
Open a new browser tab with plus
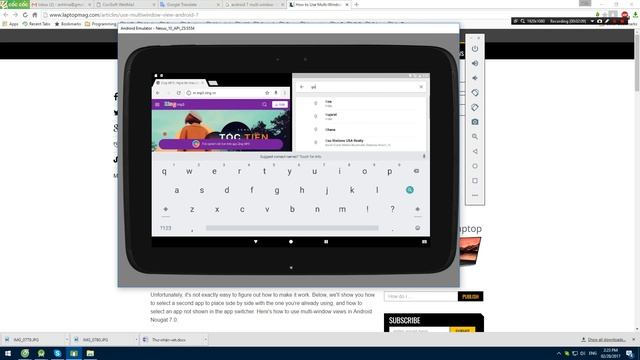coord(356,4)
